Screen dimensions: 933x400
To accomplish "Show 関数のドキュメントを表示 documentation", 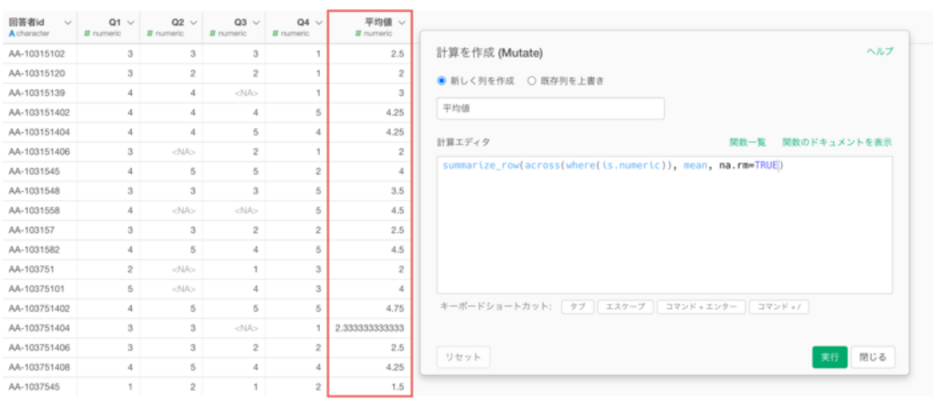I will tap(837, 143).
